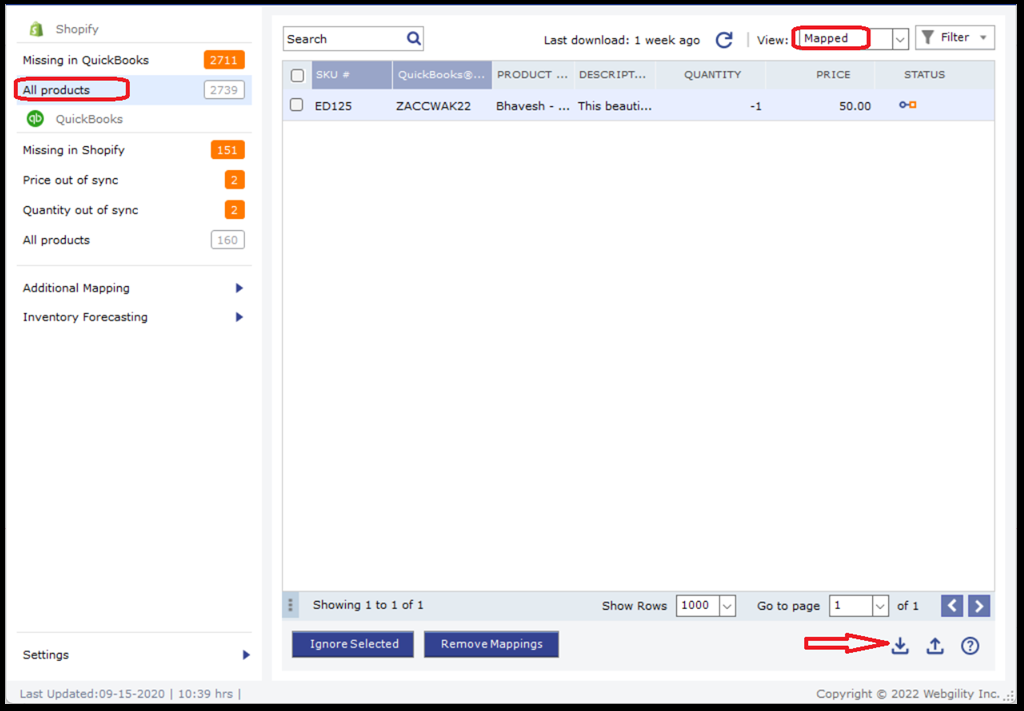The image size is (1024, 711).
Task: Click the 50.00 price cell
Action: click(x=855, y=106)
